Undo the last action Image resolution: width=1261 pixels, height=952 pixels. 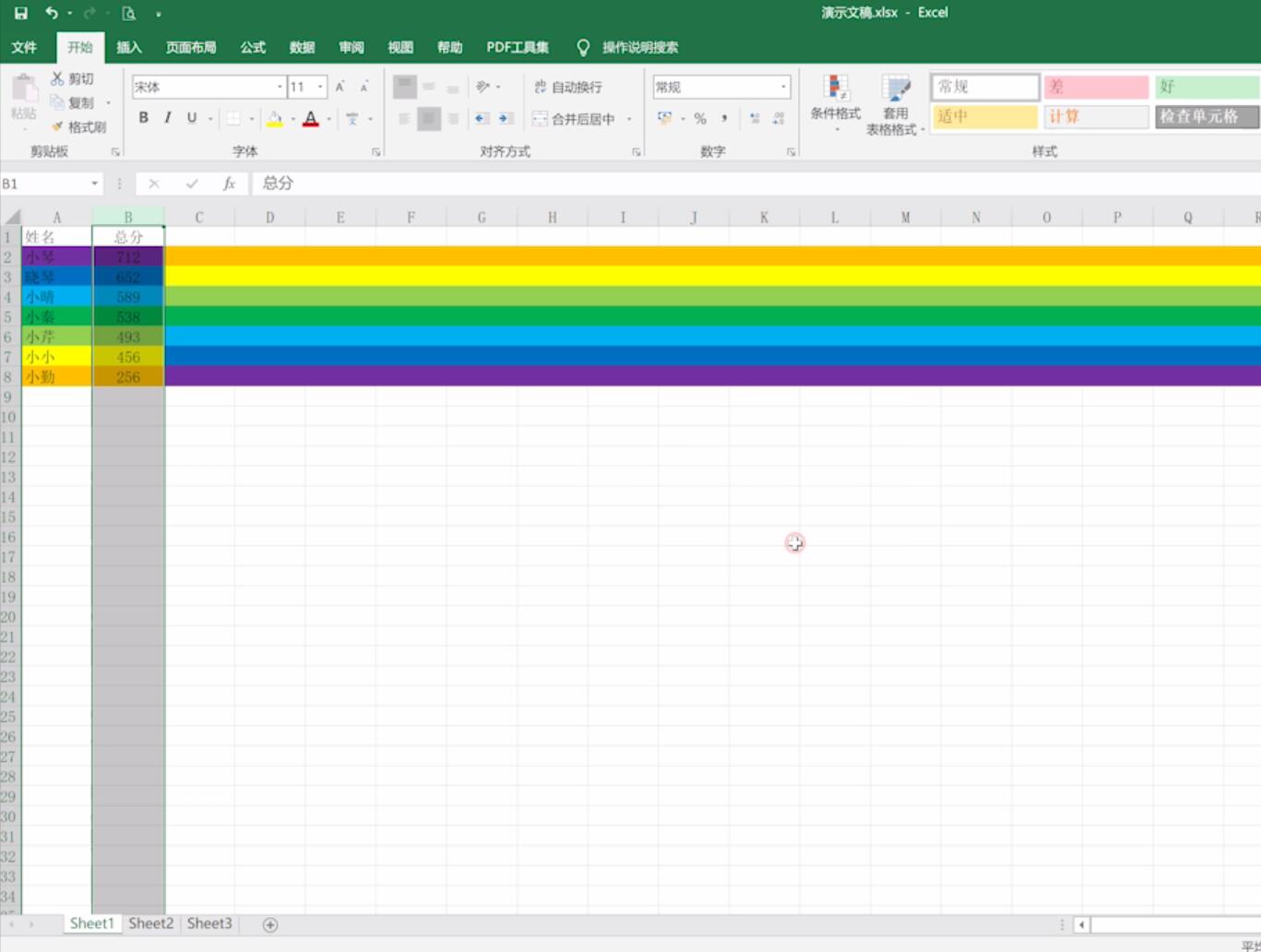(52, 13)
